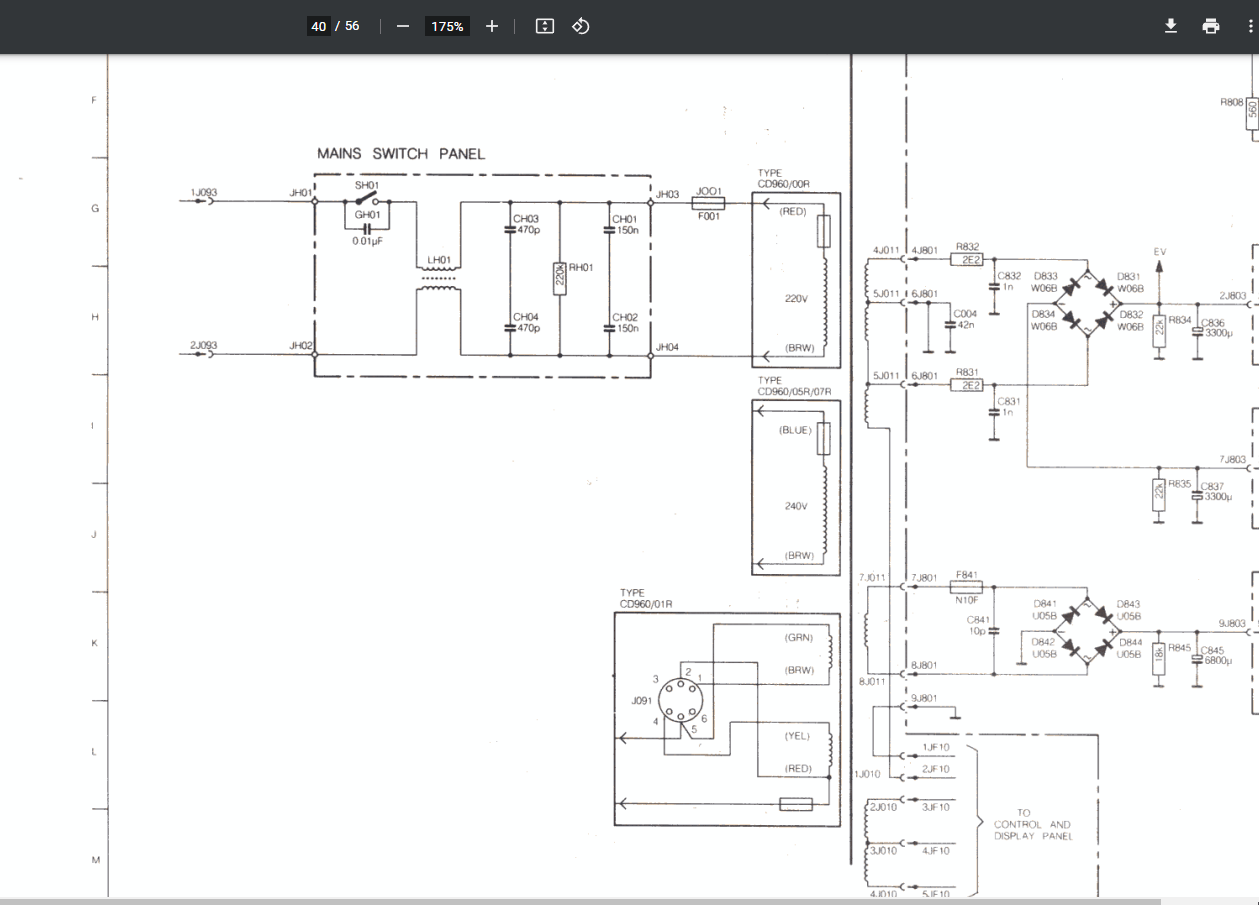Click the 3JF10 connector label
The height and width of the screenshot is (905, 1259).
point(936,807)
